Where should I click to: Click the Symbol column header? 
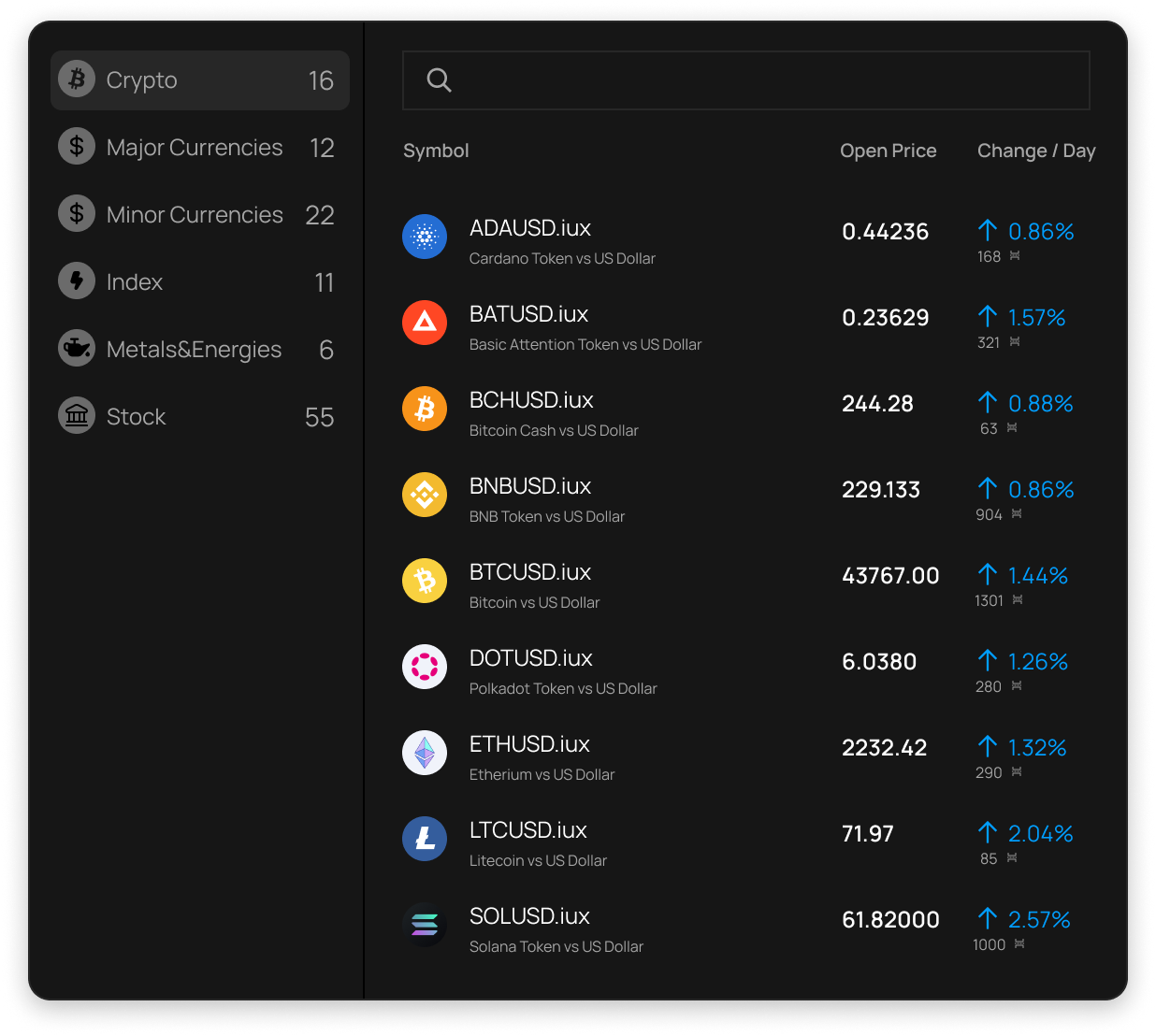[x=436, y=151]
